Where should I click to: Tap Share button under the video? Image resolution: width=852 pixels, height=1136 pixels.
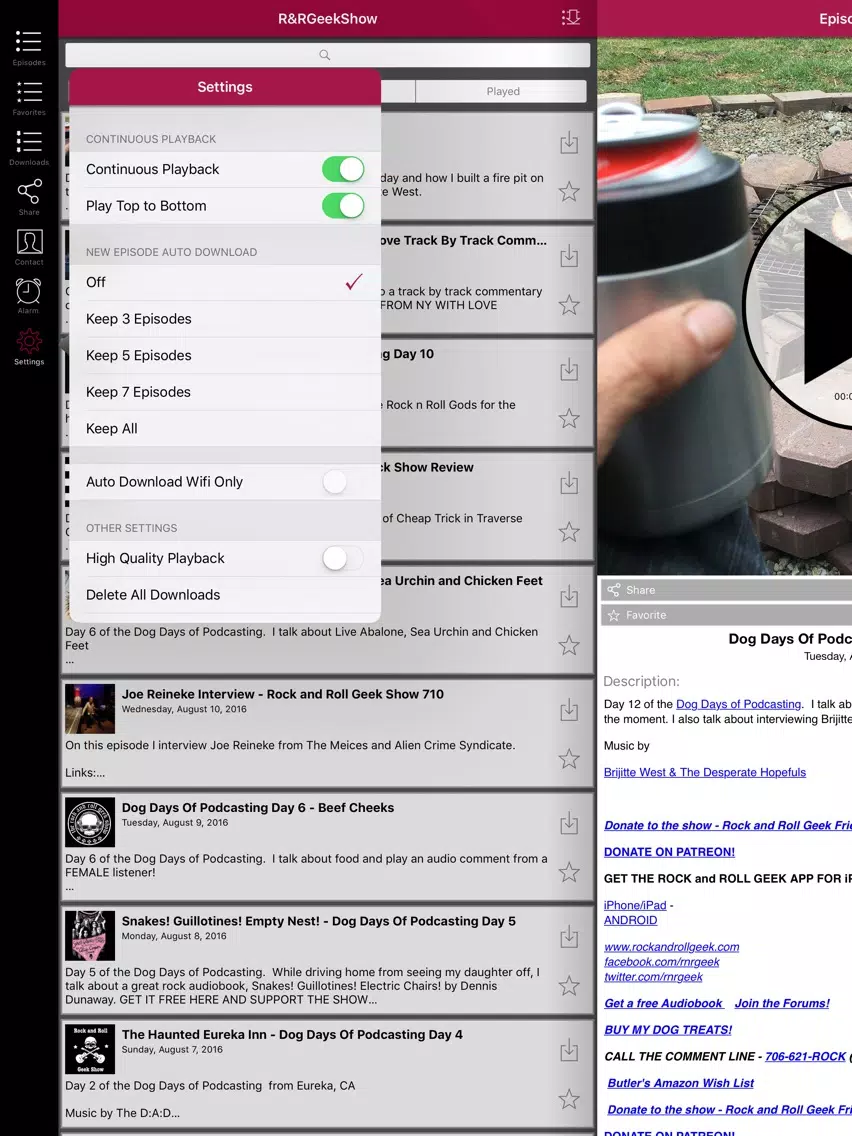(x=727, y=590)
